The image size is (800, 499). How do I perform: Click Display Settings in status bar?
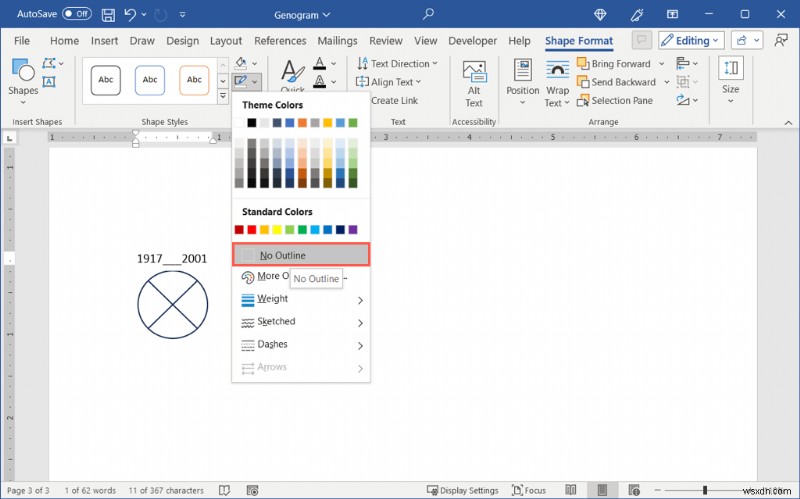(463, 490)
